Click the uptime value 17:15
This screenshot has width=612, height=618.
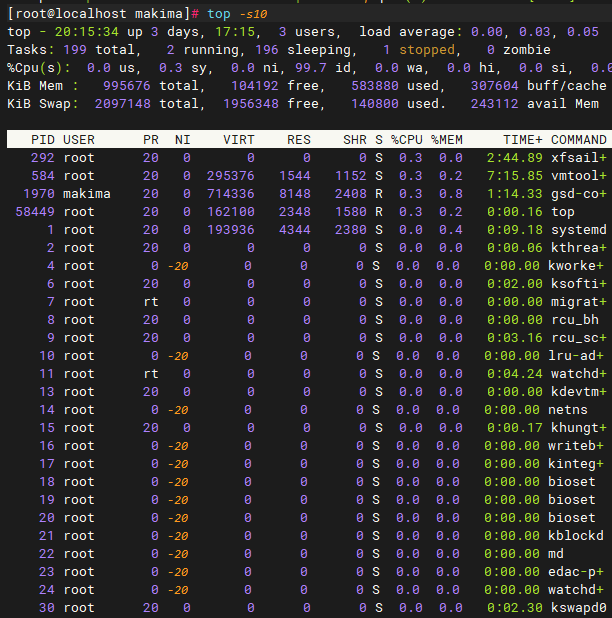click(x=235, y=32)
